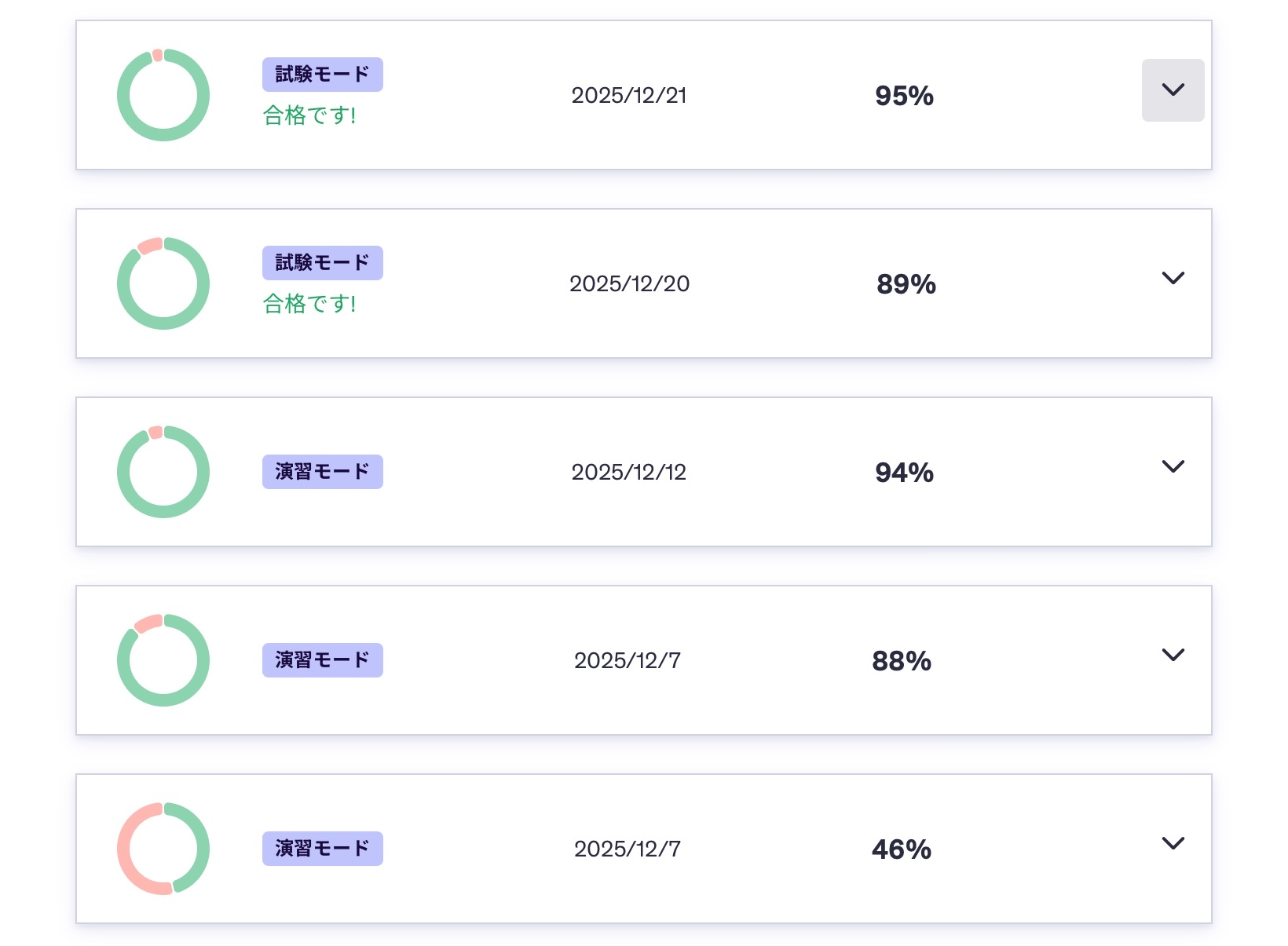The height and width of the screenshot is (946, 1288).
Task: Expand the 94% score result row
Action: click(x=1173, y=466)
